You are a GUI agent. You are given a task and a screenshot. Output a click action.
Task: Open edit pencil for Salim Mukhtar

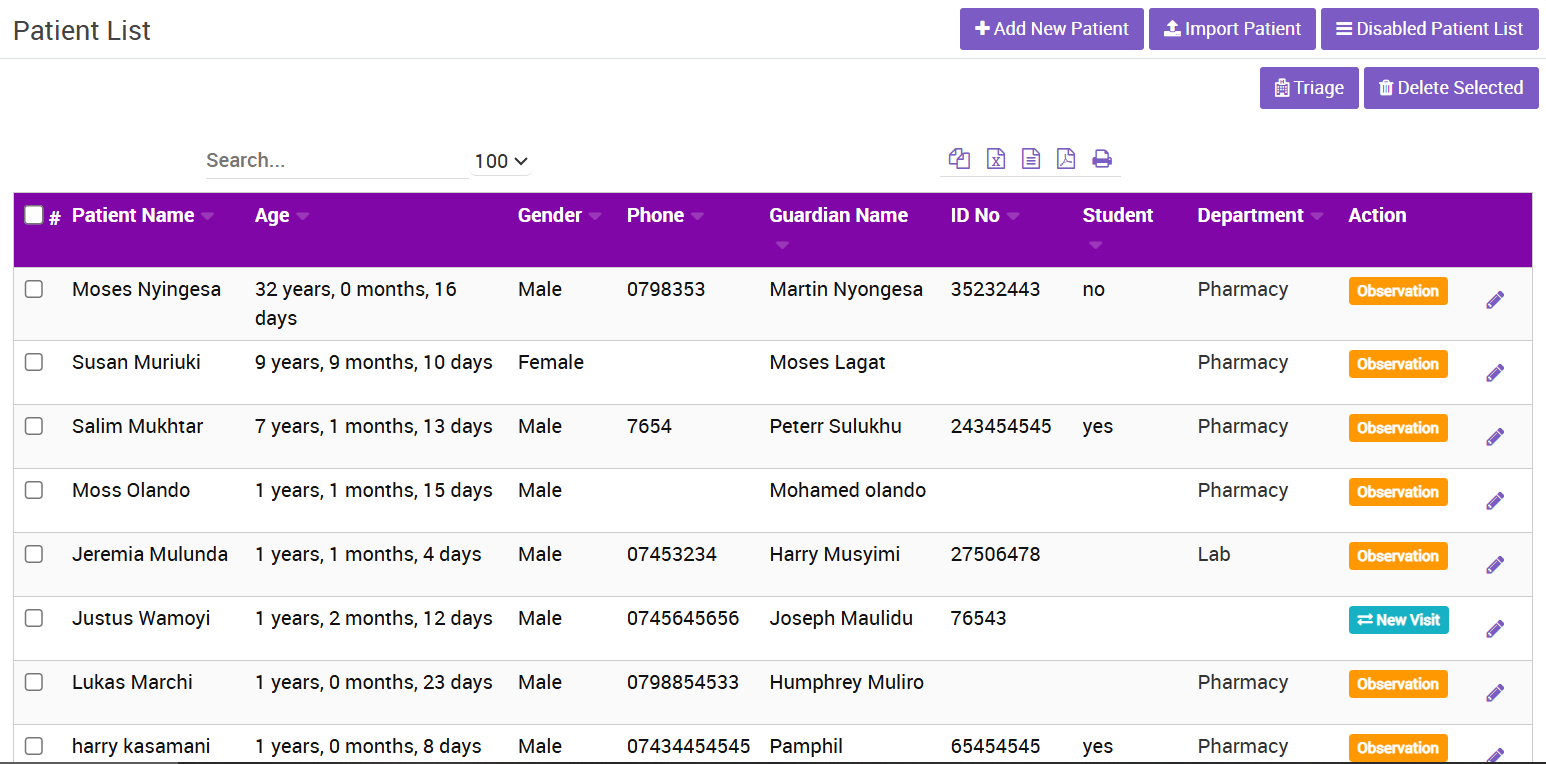coord(1495,437)
